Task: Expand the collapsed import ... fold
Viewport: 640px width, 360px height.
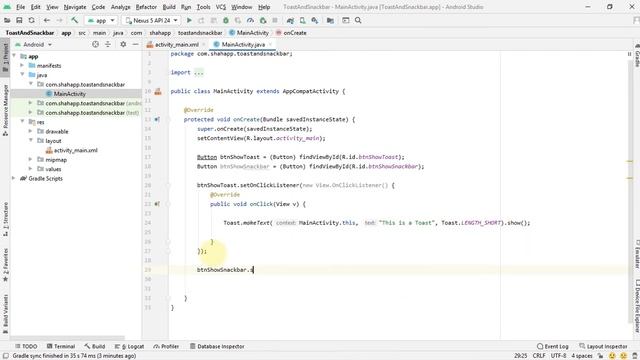Action: [x=199, y=73]
